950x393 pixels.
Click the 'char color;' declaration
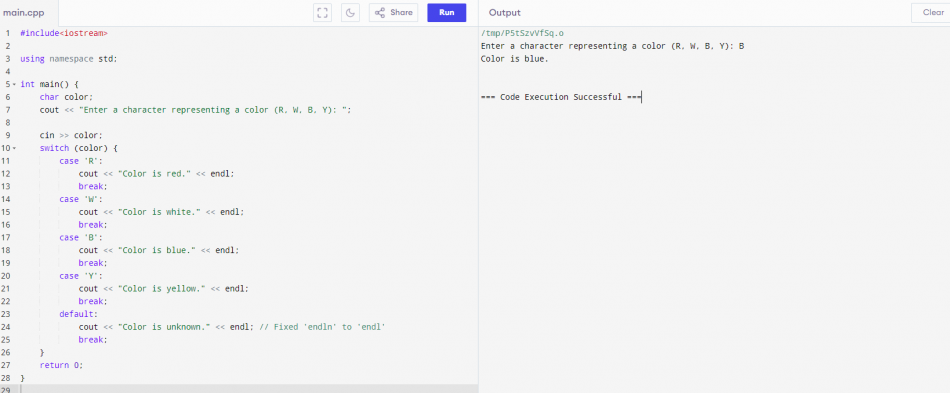(x=67, y=97)
